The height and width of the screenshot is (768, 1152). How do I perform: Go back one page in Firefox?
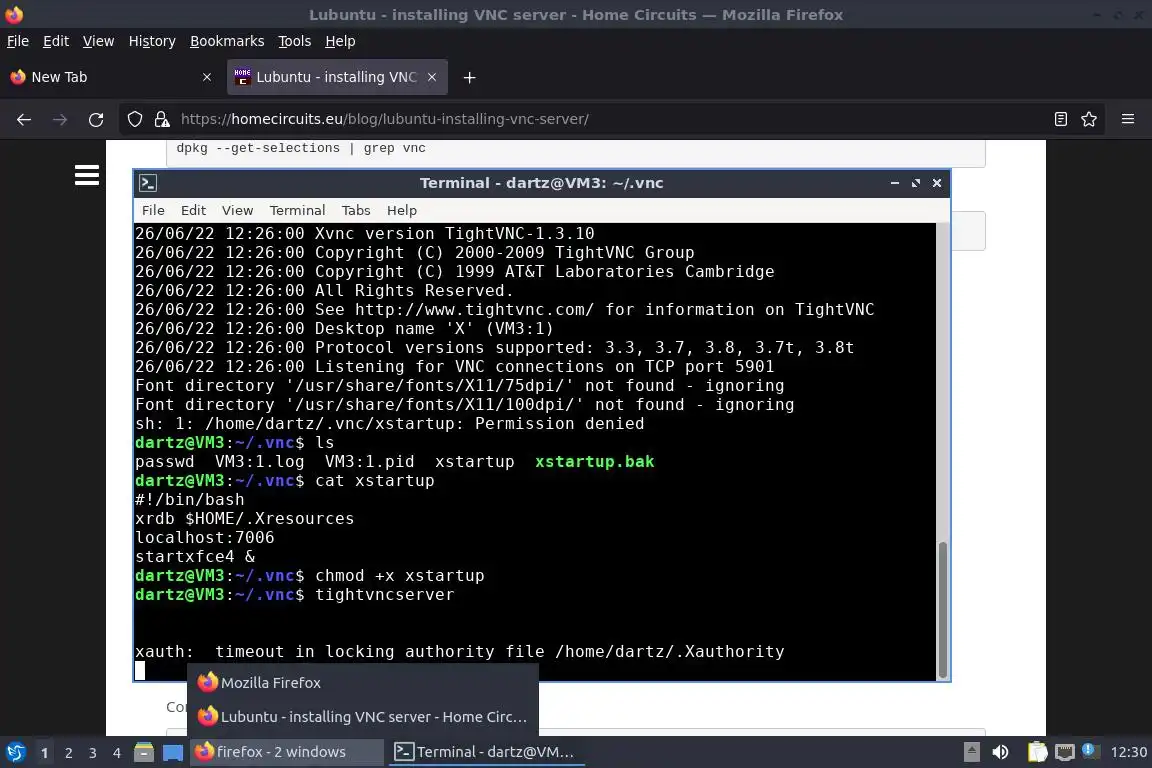(24, 119)
